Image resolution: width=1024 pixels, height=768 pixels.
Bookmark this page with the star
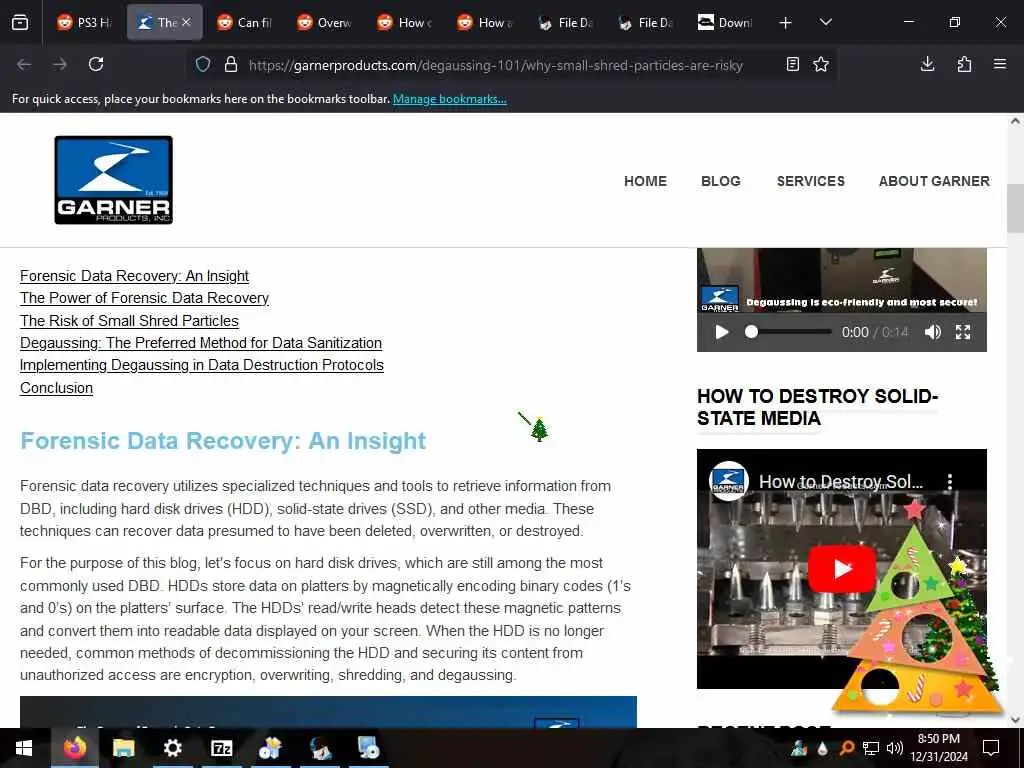coord(821,65)
